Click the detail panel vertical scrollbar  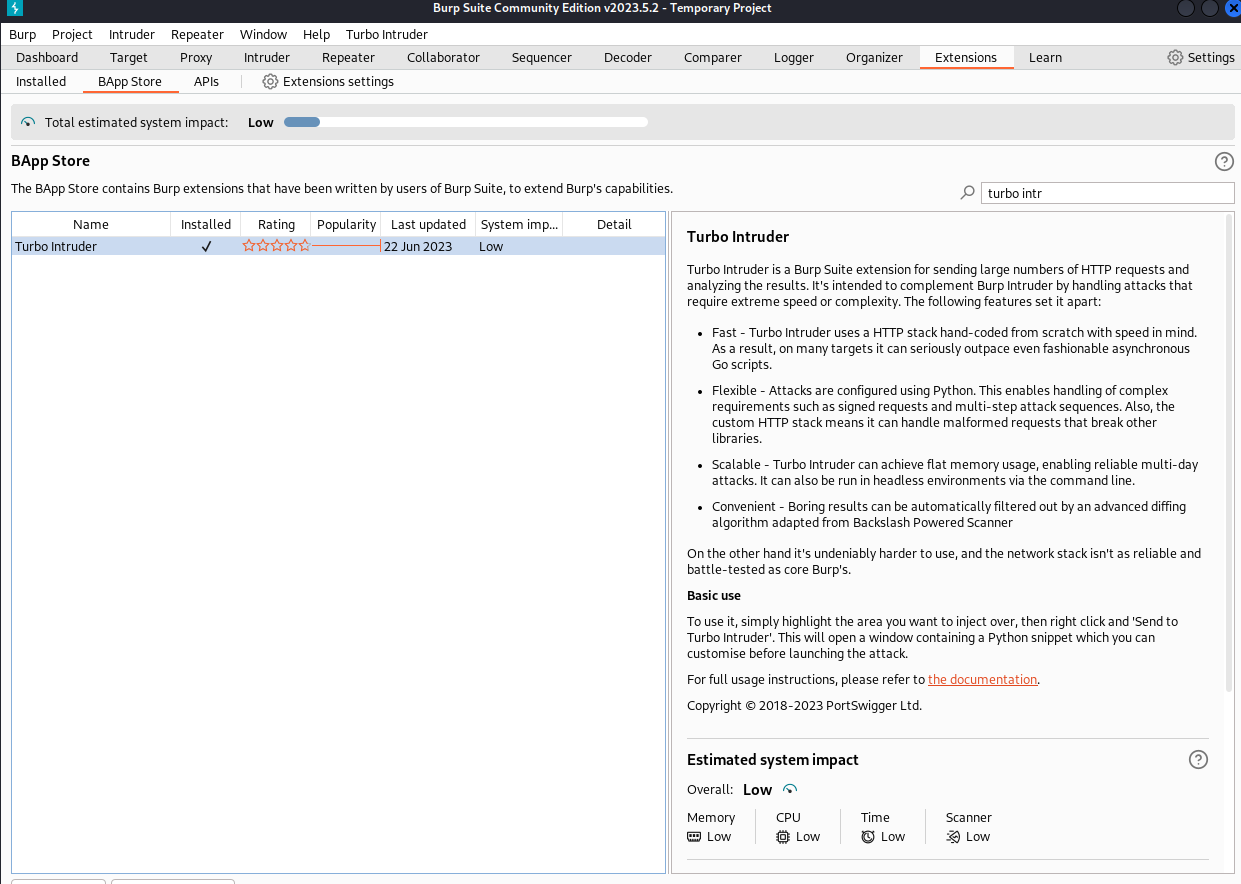coord(1229,452)
